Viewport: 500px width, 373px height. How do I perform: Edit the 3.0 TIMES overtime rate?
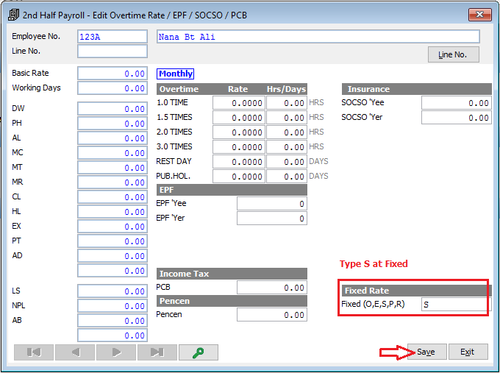[x=239, y=147]
